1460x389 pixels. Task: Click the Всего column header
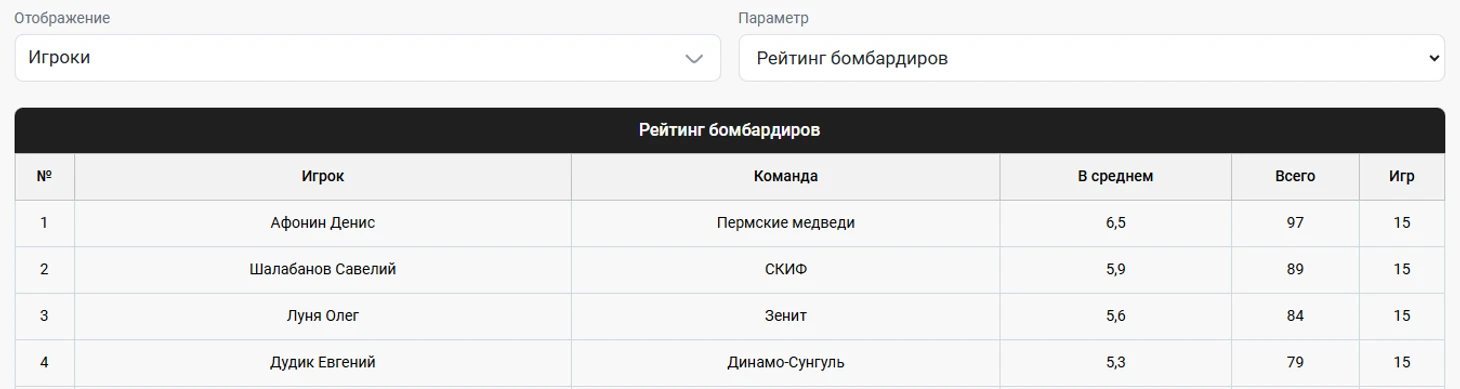point(1295,176)
